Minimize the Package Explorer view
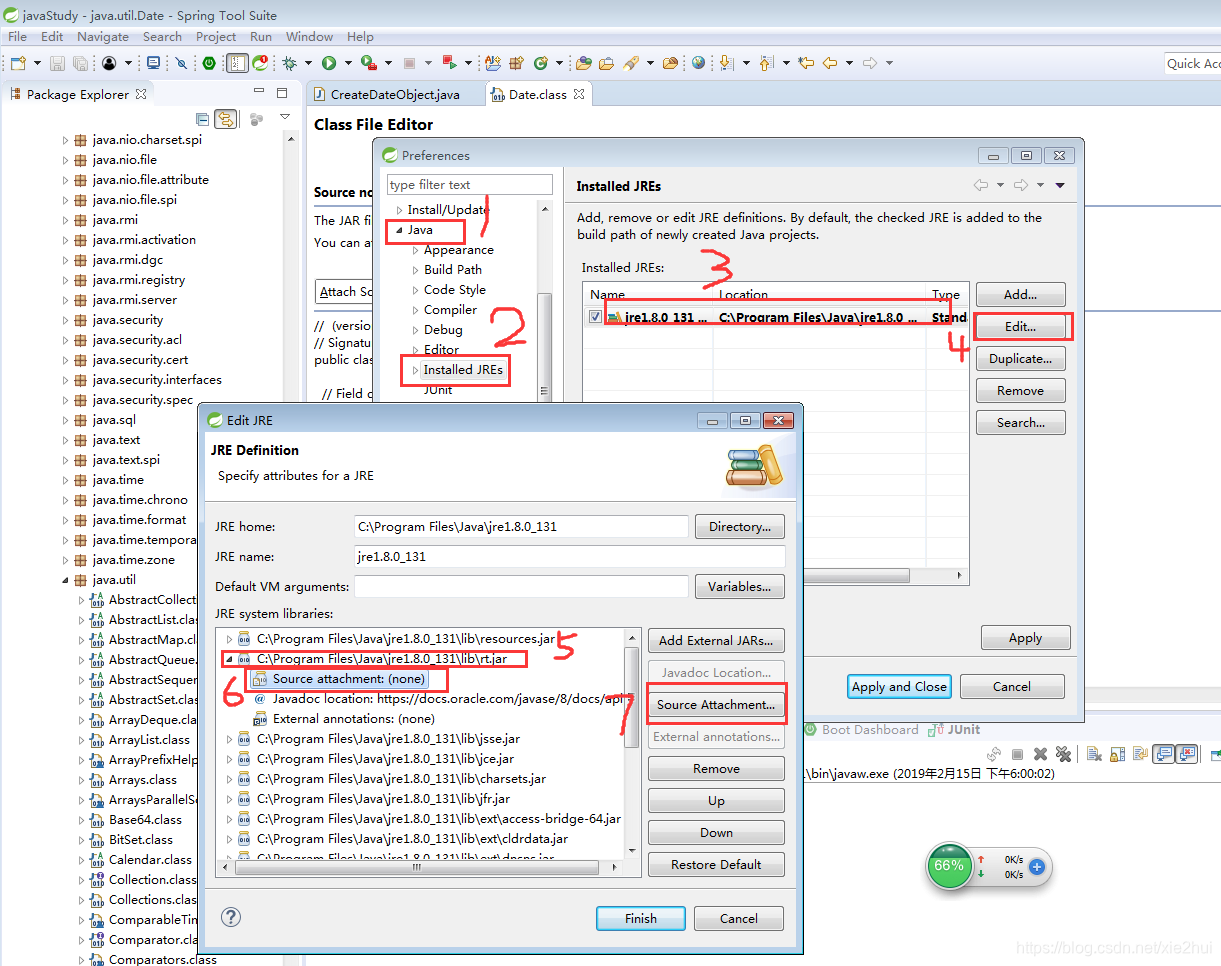The width and height of the screenshot is (1221, 966). tap(257, 93)
